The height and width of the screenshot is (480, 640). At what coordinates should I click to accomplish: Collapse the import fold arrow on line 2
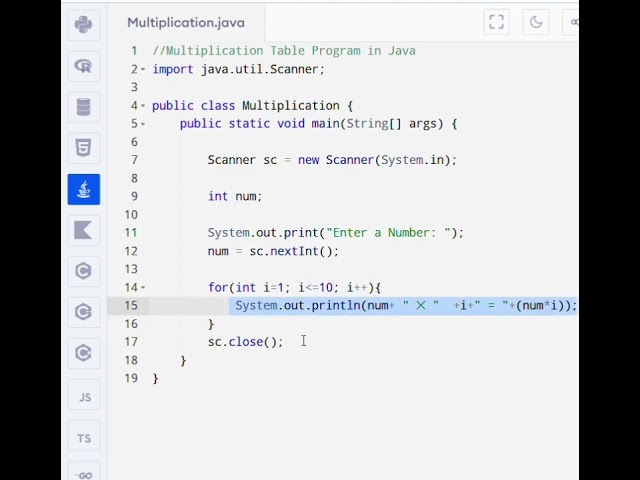[x=143, y=69]
